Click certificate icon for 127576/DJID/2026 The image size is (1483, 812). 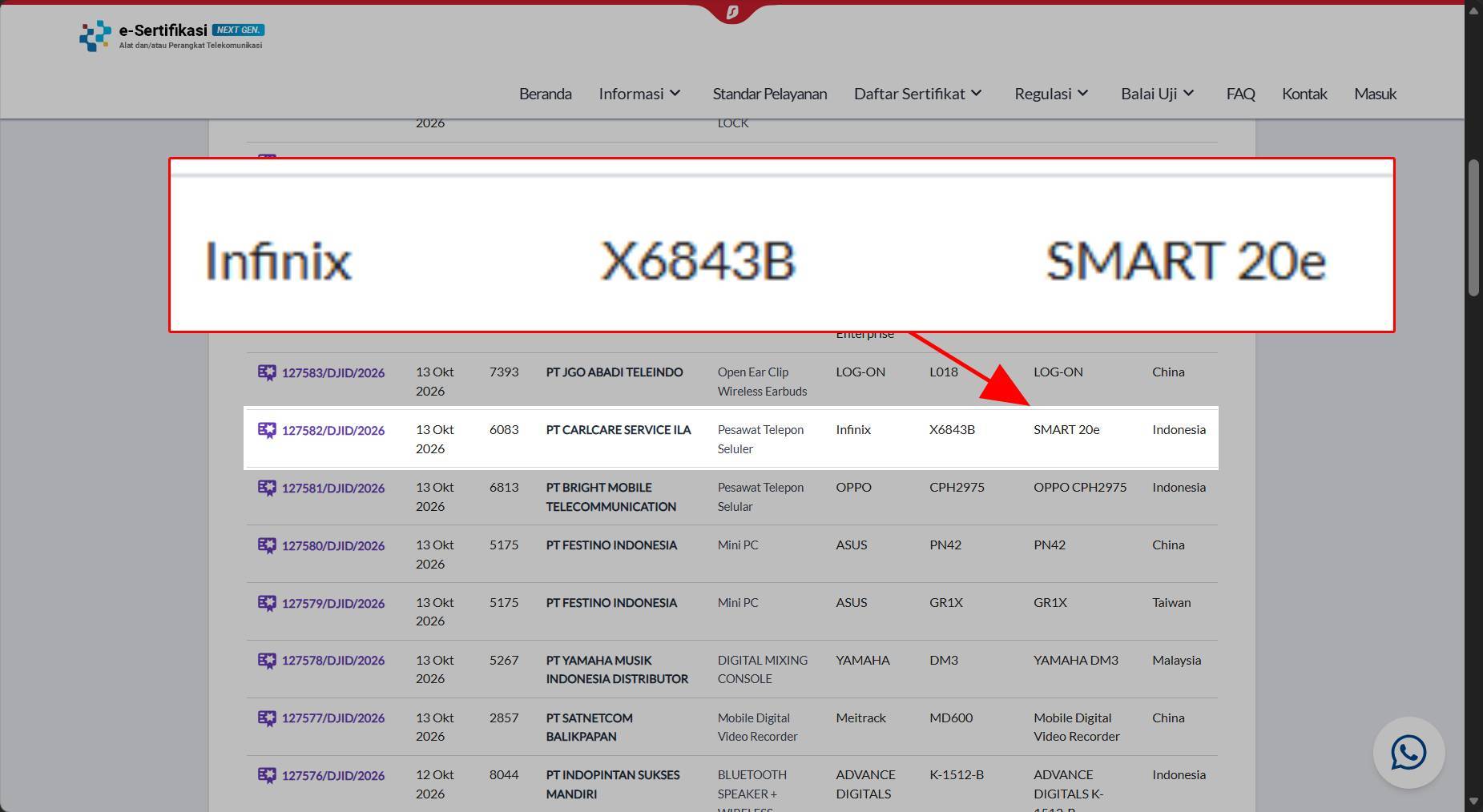click(267, 775)
